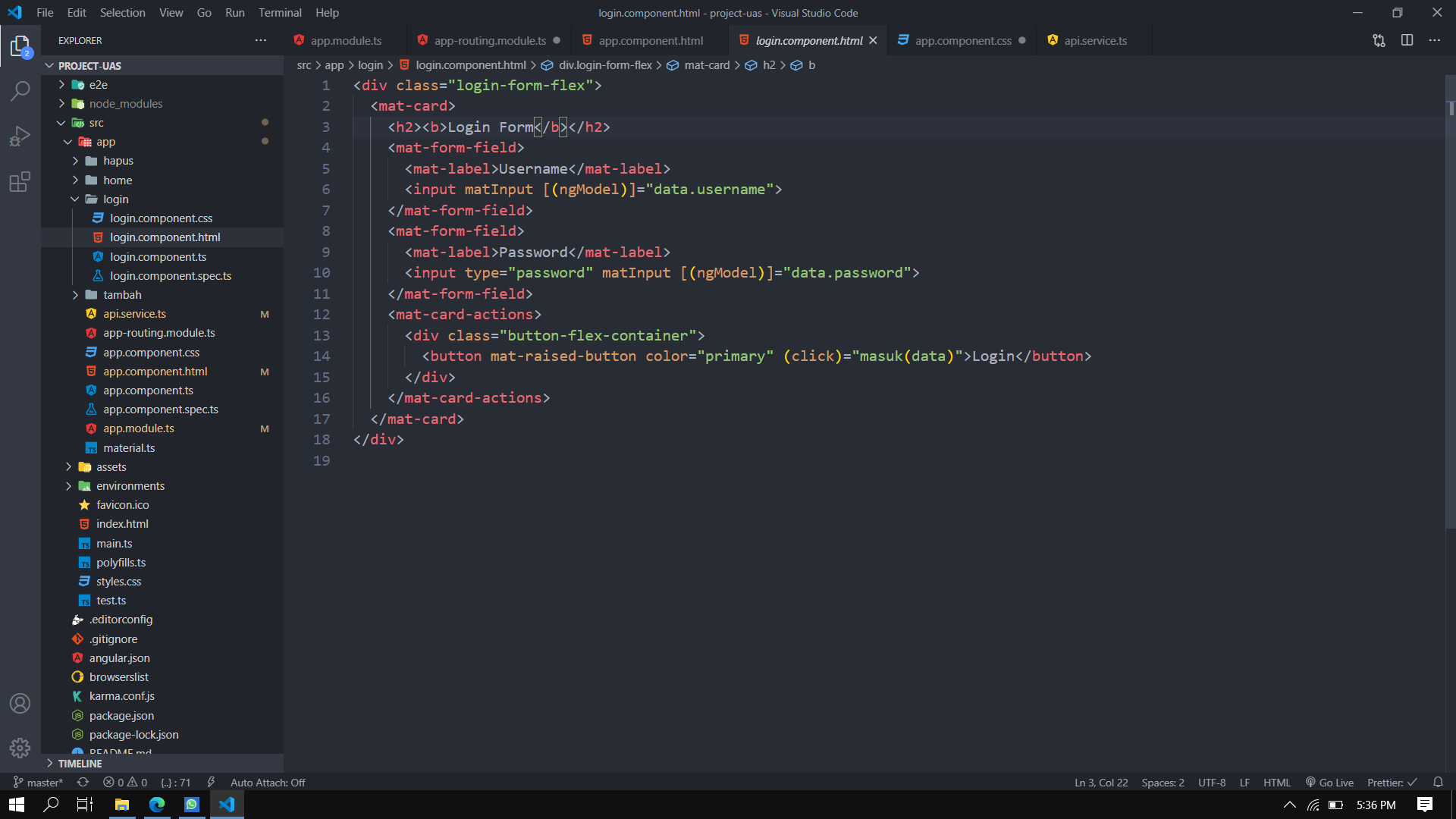
Task: Switch to app.component.html tab
Action: tap(651, 40)
